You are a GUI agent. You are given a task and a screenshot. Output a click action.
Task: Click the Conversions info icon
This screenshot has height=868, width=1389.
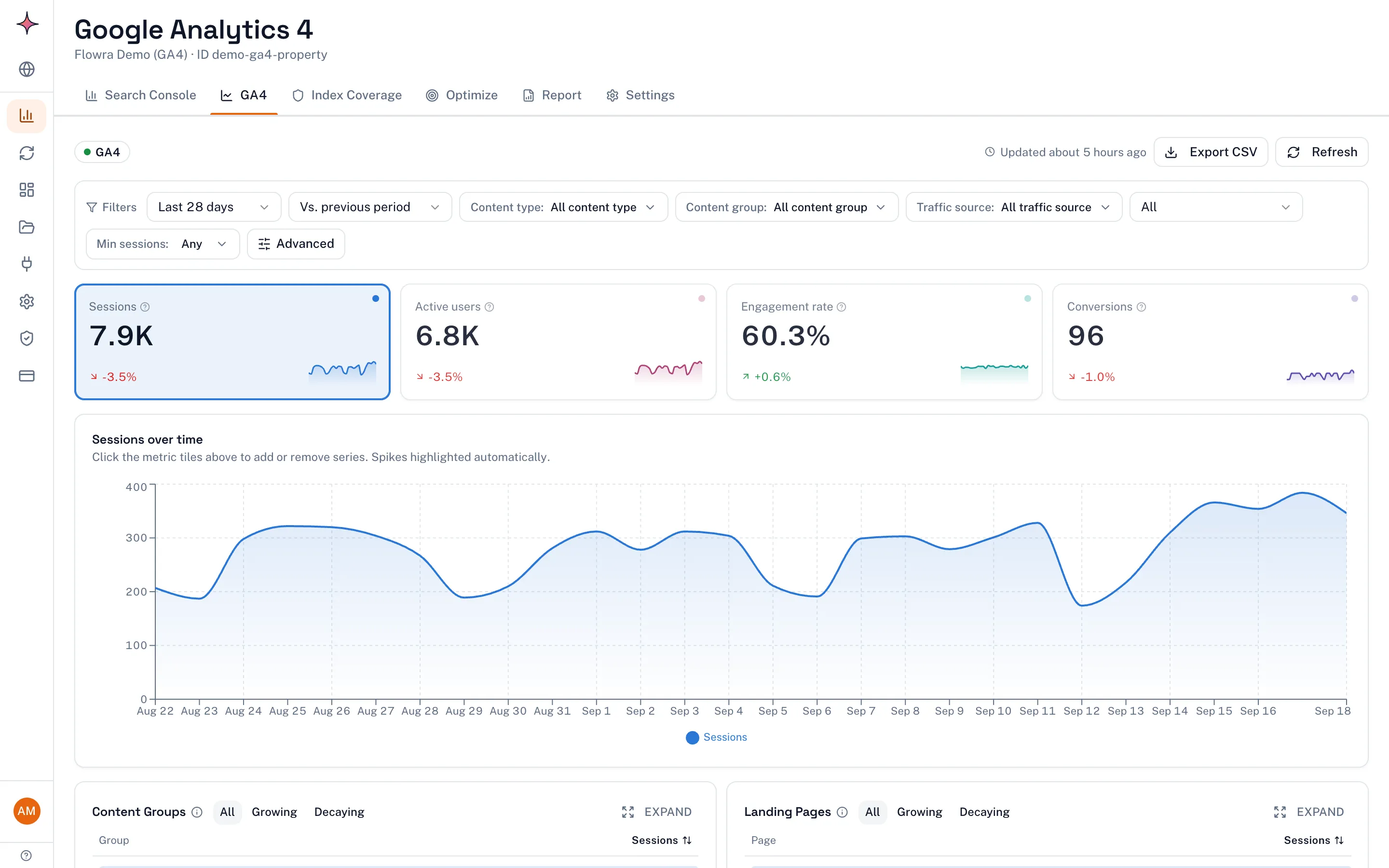1141,307
